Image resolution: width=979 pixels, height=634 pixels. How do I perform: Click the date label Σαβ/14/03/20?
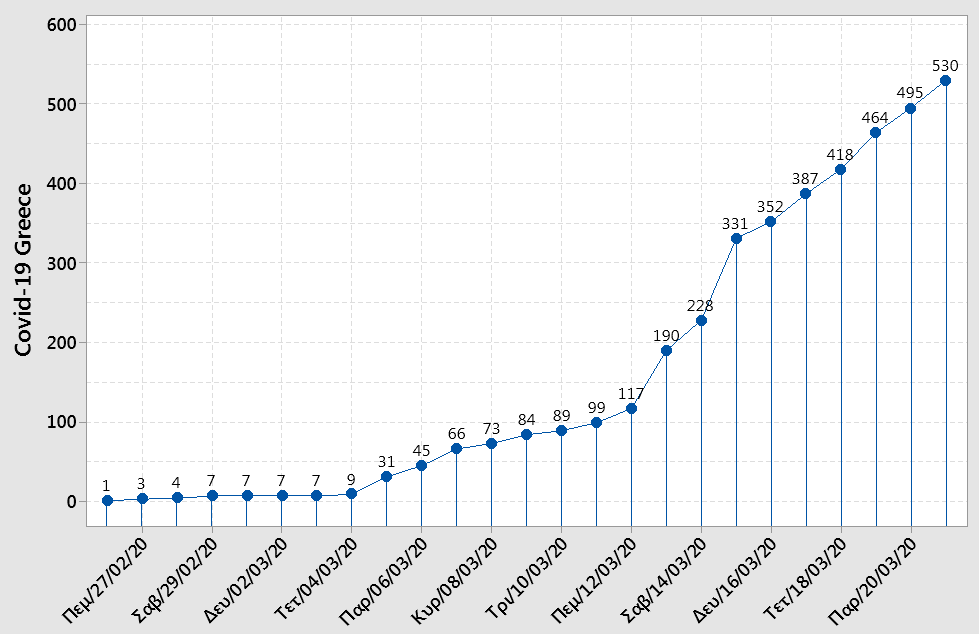click(665, 580)
